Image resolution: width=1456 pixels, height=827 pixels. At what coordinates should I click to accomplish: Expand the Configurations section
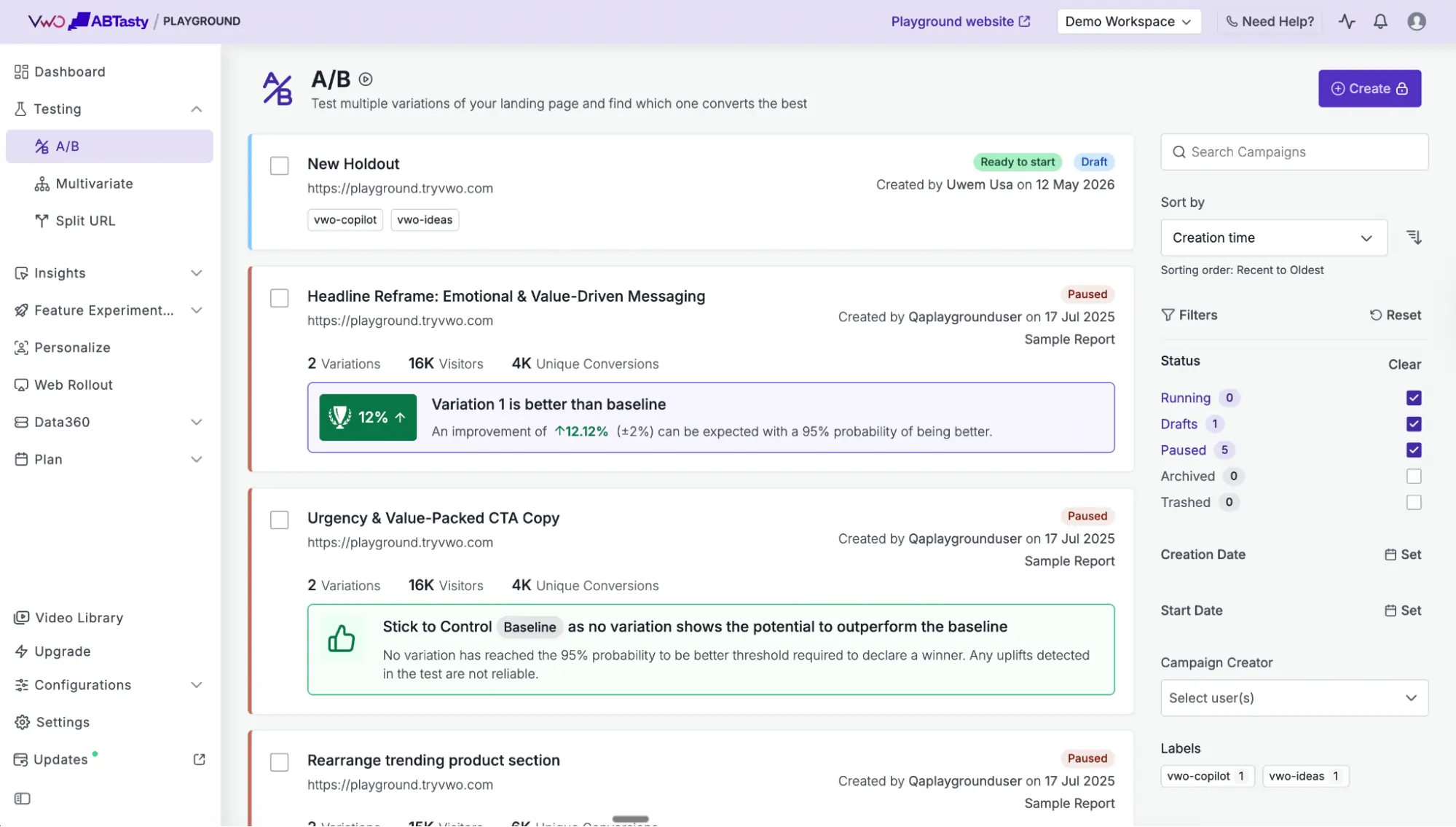[x=197, y=685]
